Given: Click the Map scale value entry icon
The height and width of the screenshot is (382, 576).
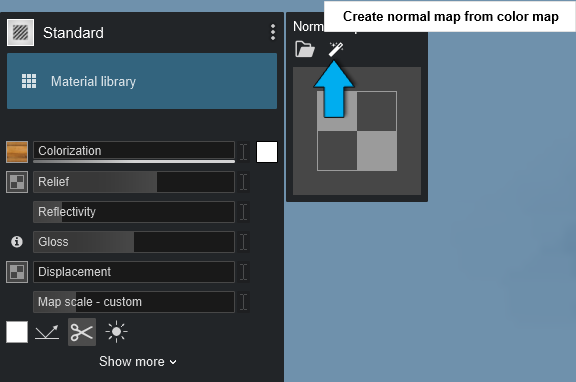Looking at the screenshot, I should pos(244,302).
